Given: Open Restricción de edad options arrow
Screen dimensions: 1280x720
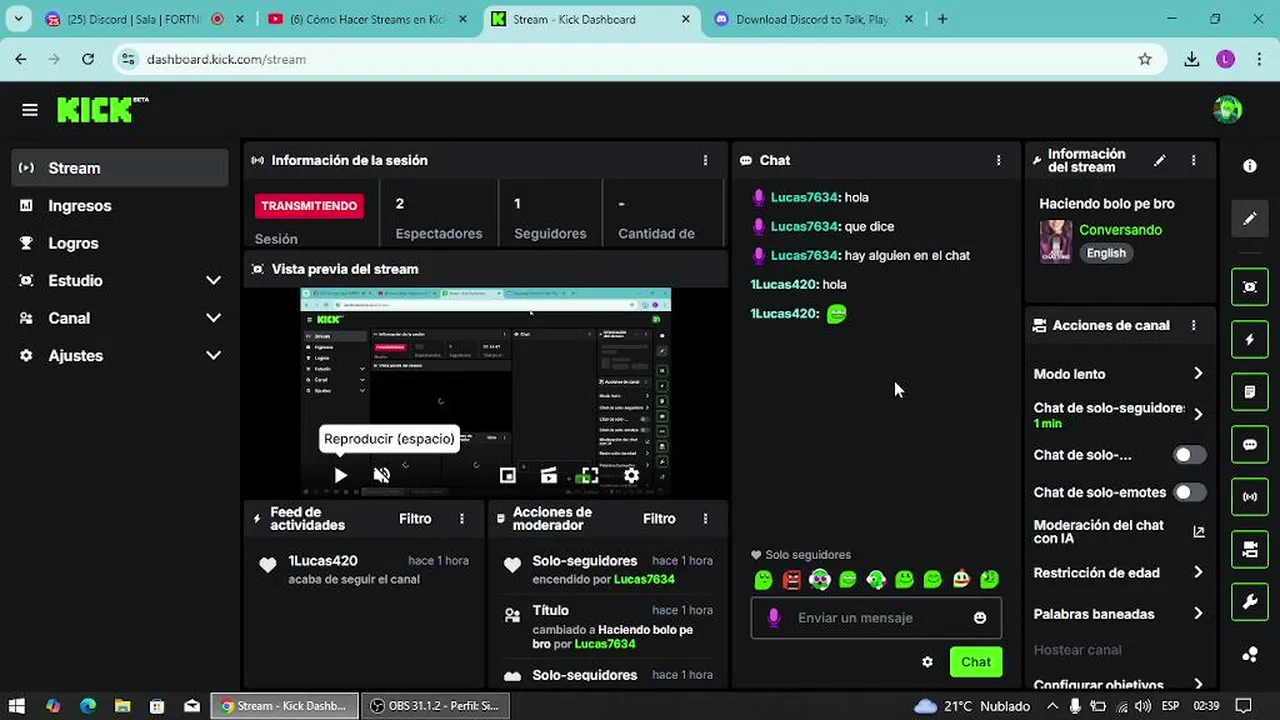Looking at the screenshot, I should tap(1198, 573).
